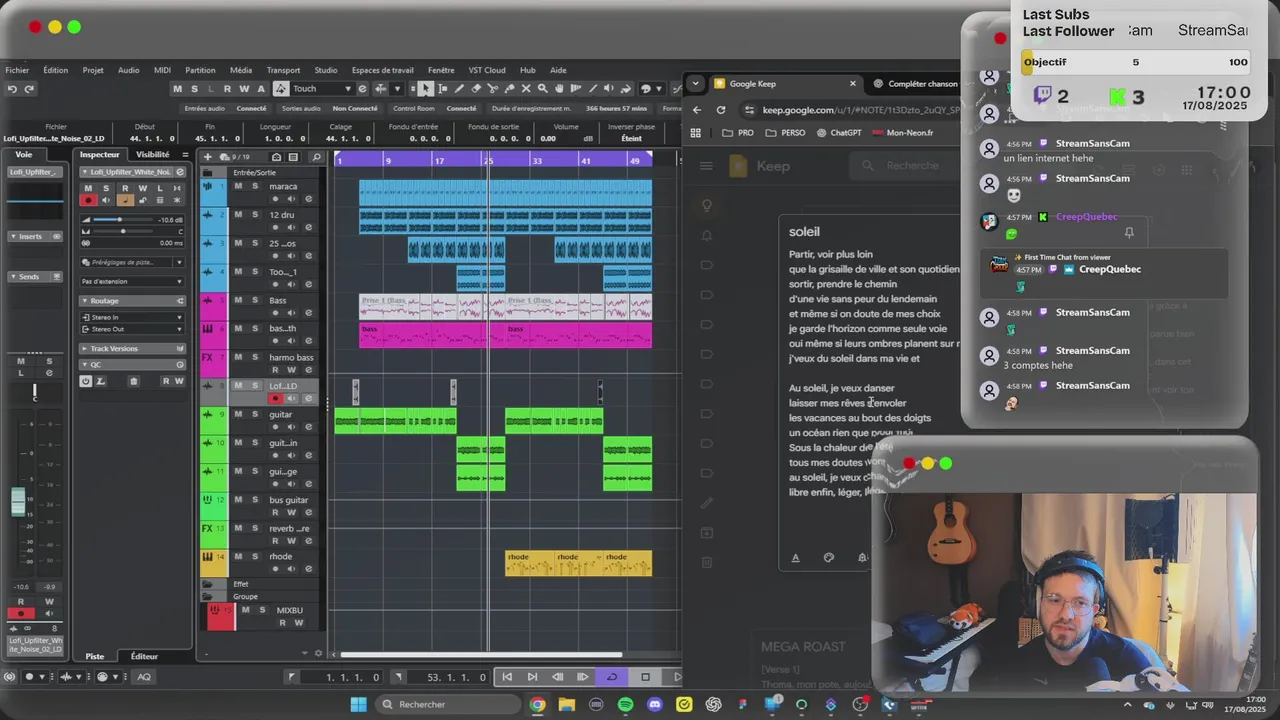Click the transport Forward button
Screen dimensions: 1280x720
(583, 677)
